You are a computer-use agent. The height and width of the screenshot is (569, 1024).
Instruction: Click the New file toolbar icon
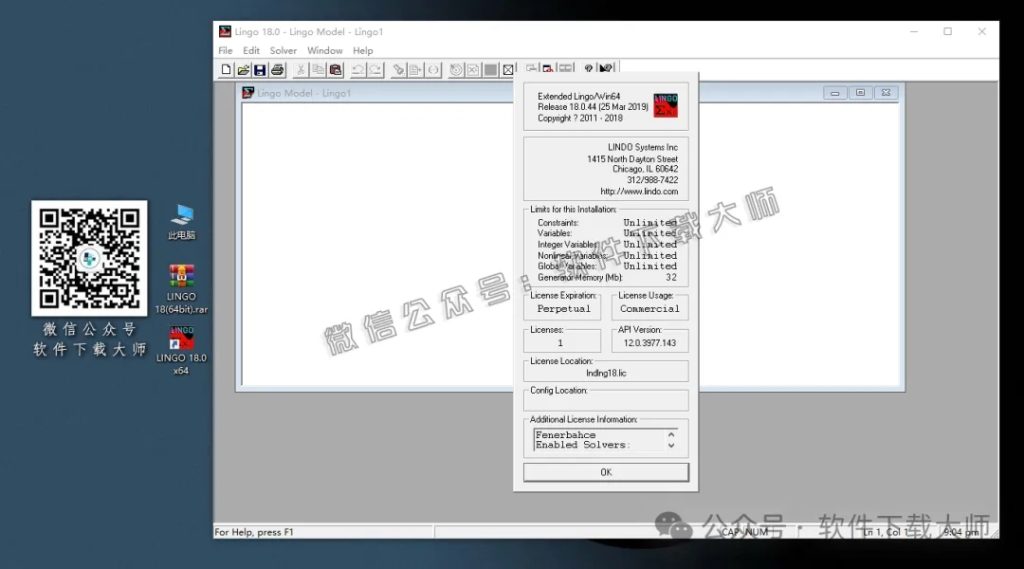[x=226, y=70]
